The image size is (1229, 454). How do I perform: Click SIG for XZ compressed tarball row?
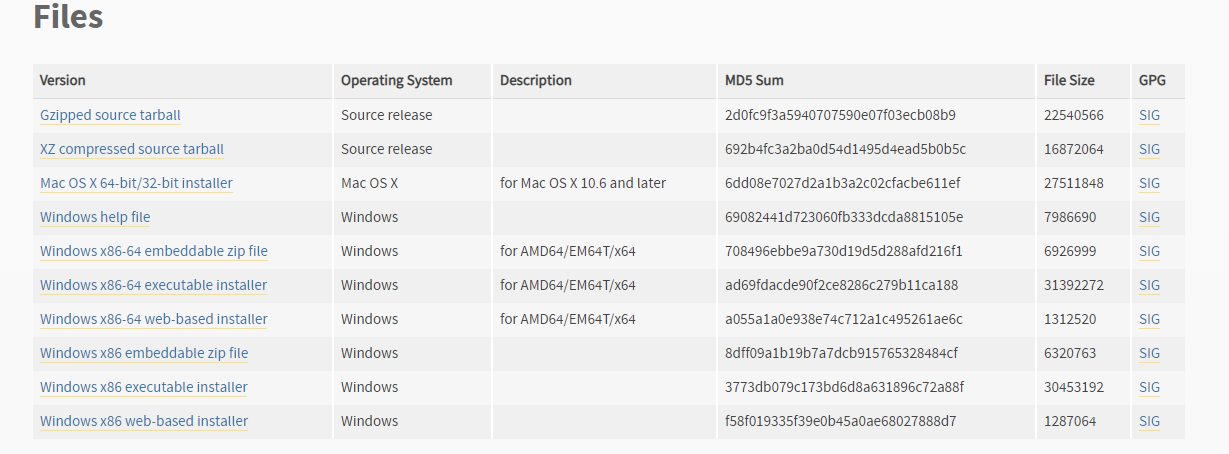tap(1149, 149)
